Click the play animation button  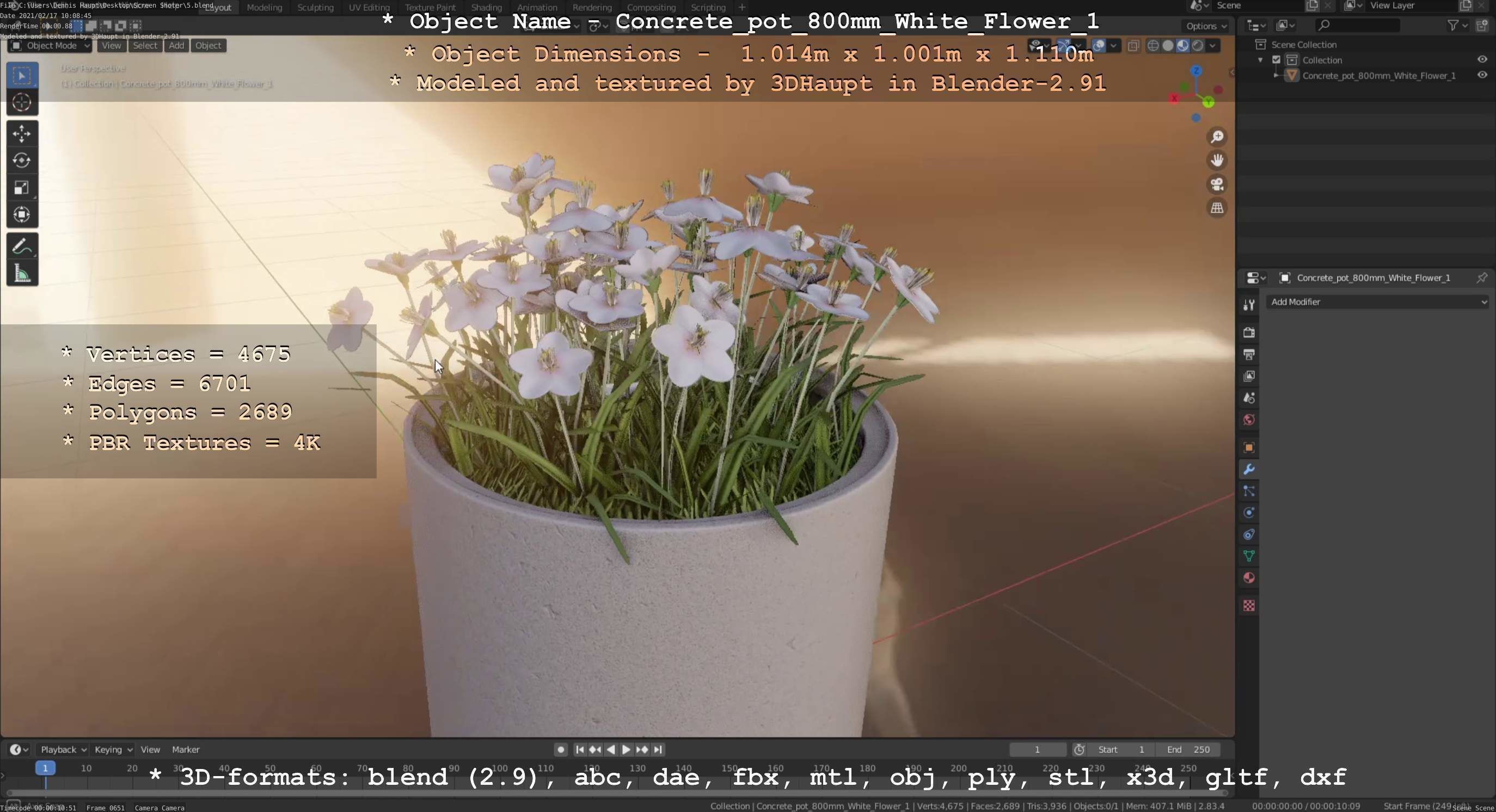click(x=626, y=750)
